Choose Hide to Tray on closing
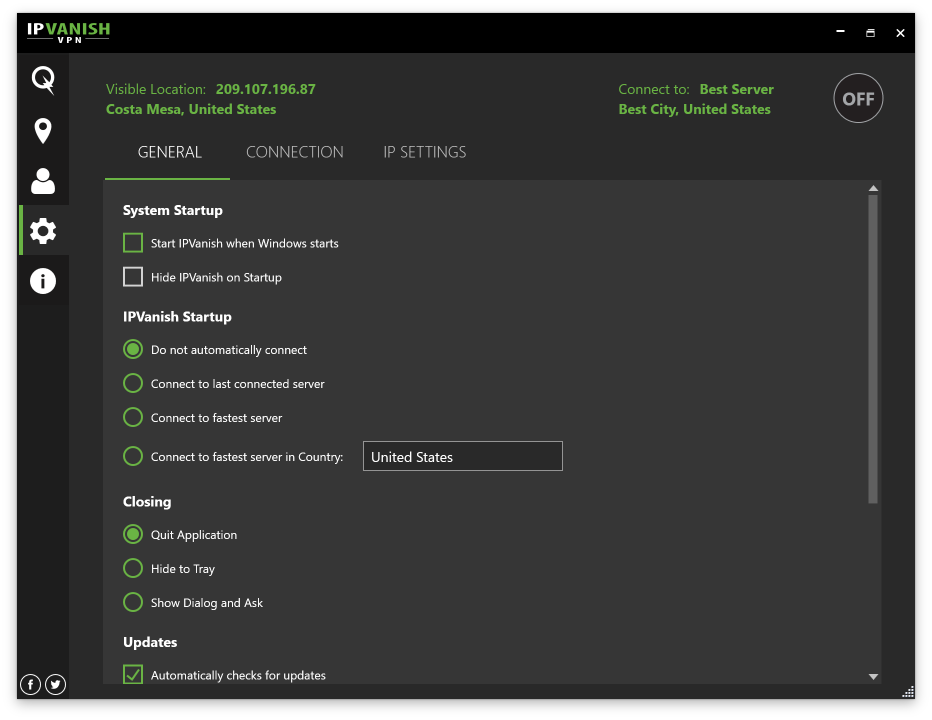Screen dimensions: 932x720 [x=133, y=568]
